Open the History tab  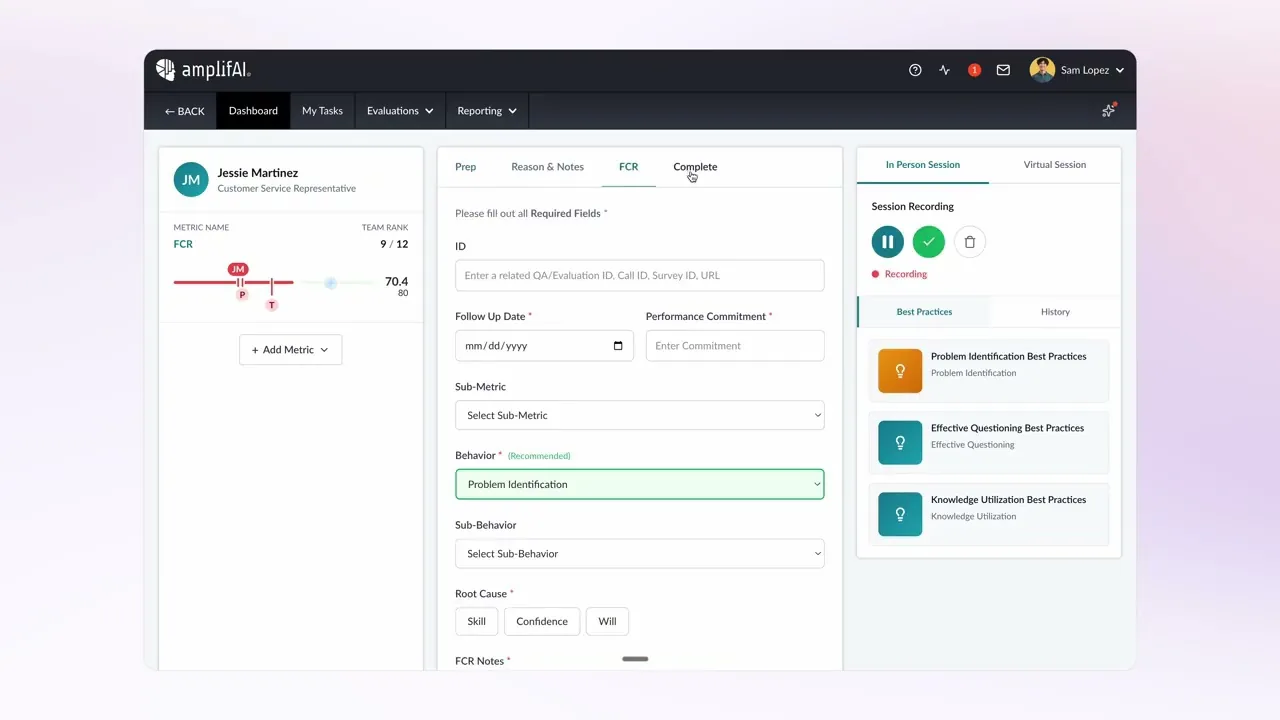1055,312
